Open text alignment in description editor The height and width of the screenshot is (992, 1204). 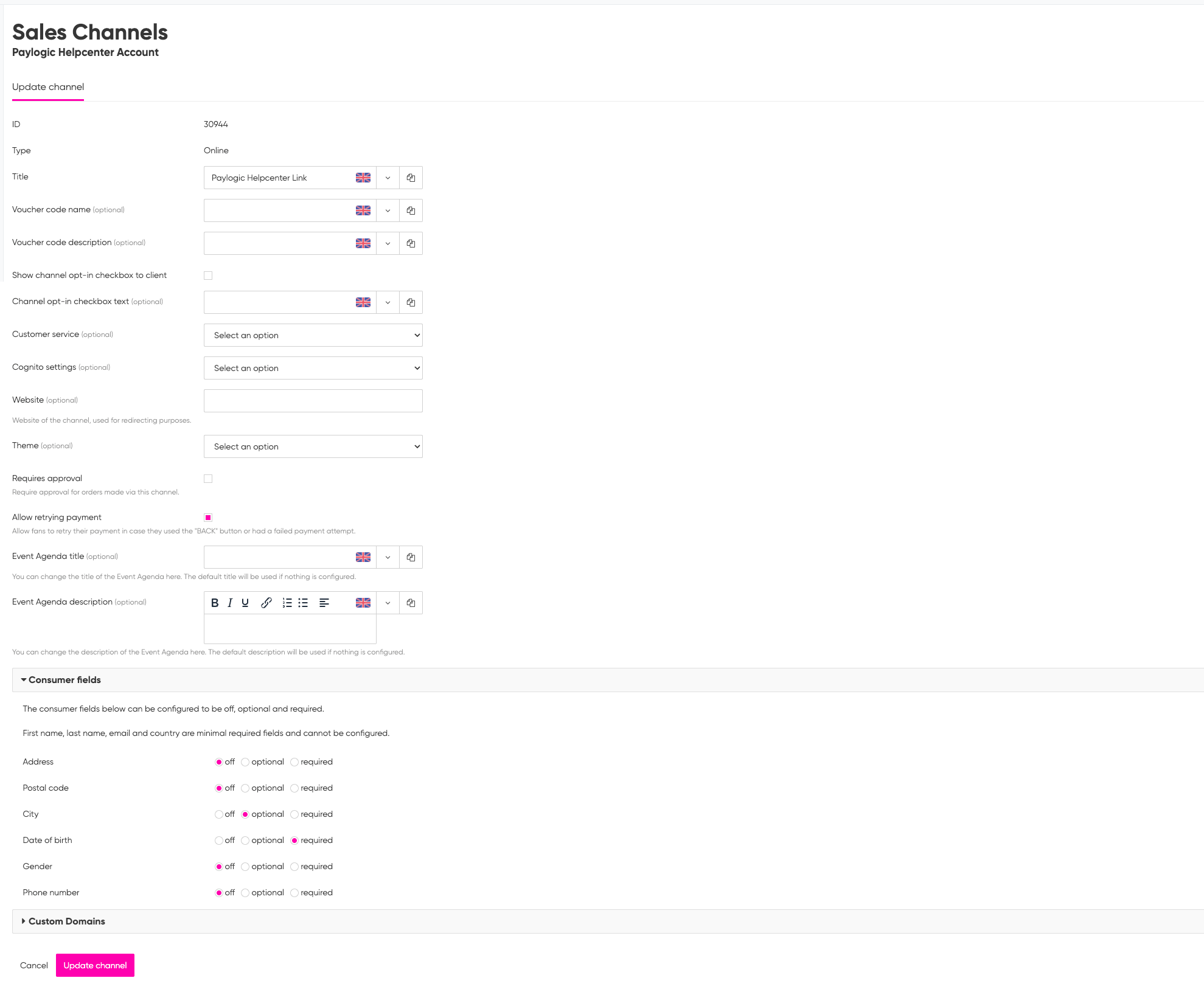pos(324,603)
